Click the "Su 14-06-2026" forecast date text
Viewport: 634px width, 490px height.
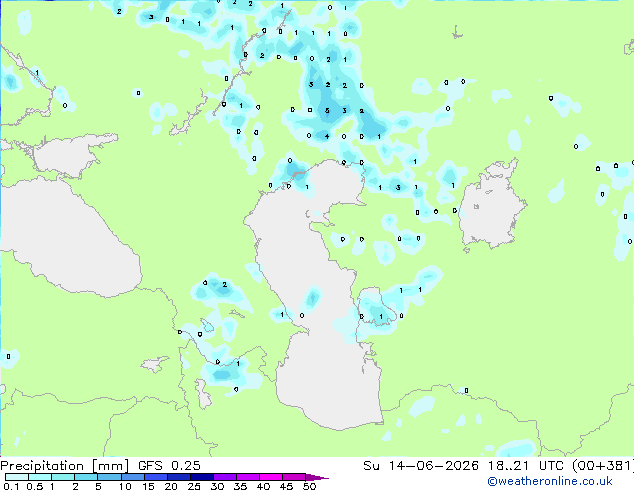(x=421, y=466)
